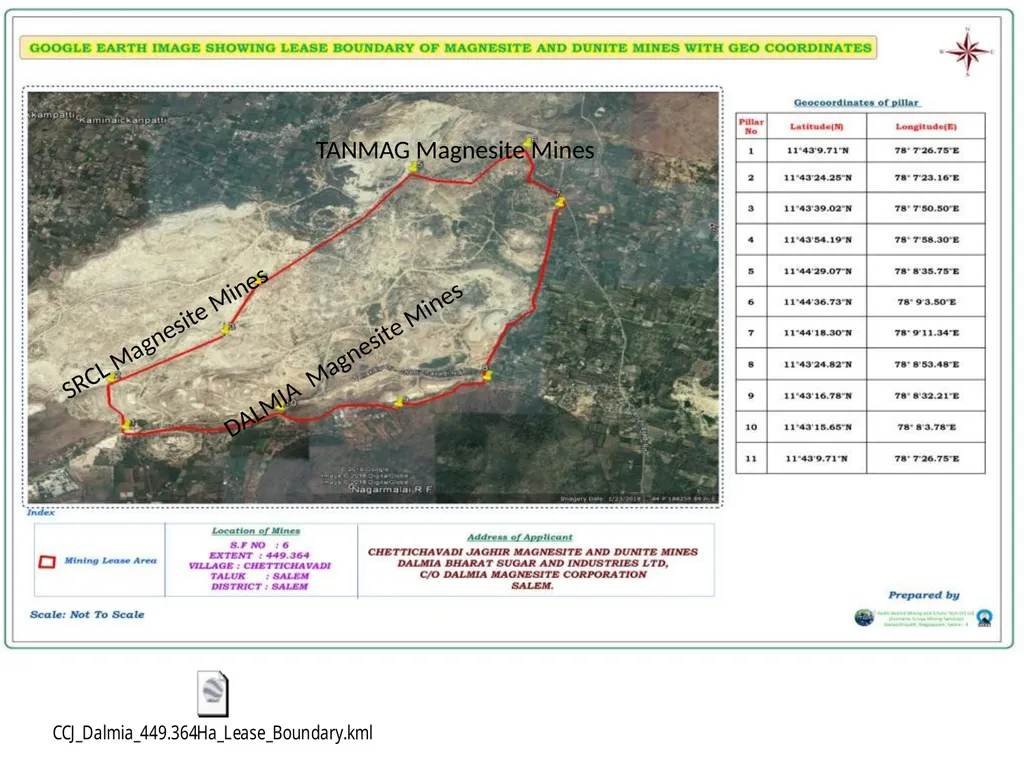Select longitude 78°7'50.50"E cell
Screen dimensions: 1024x768
926,208
